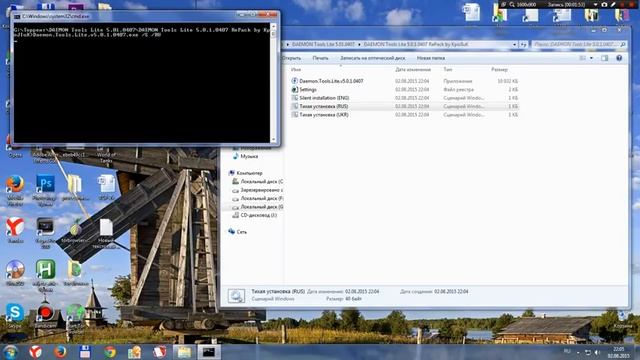The height and width of the screenshot is (360, 640).
Task: Click the DAEMON Tools Lite 5.0.1.0407 breadcrumb
Action: click(x=323, y=44)
